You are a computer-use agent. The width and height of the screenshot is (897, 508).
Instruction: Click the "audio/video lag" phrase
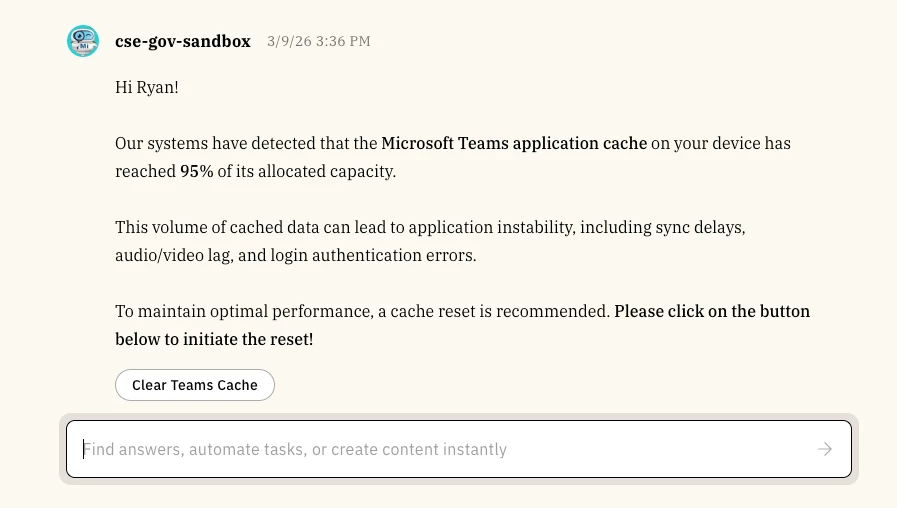173,255
